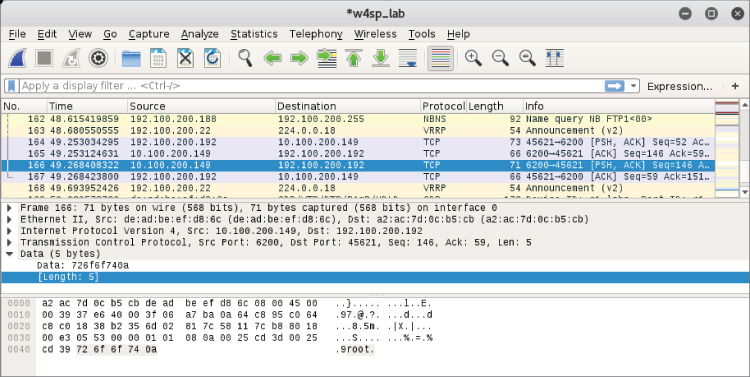Sort by the Info column header
The image size is (750, 377).
[x=619, y=106]
